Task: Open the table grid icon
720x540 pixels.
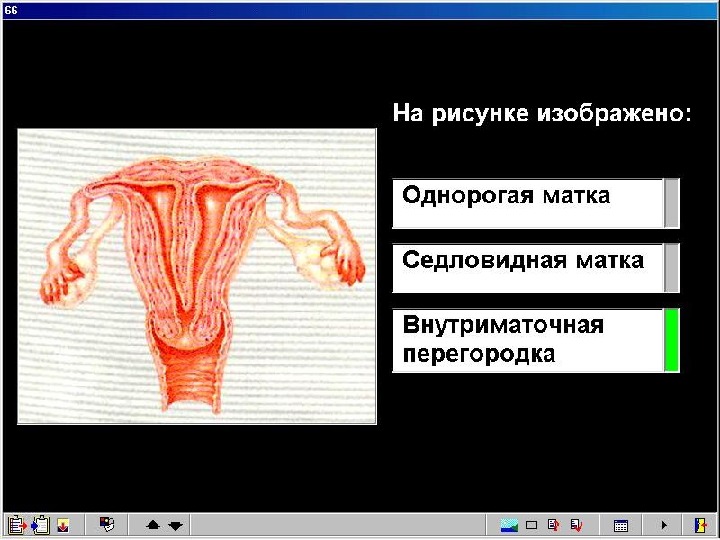Action: pos(621,525)
